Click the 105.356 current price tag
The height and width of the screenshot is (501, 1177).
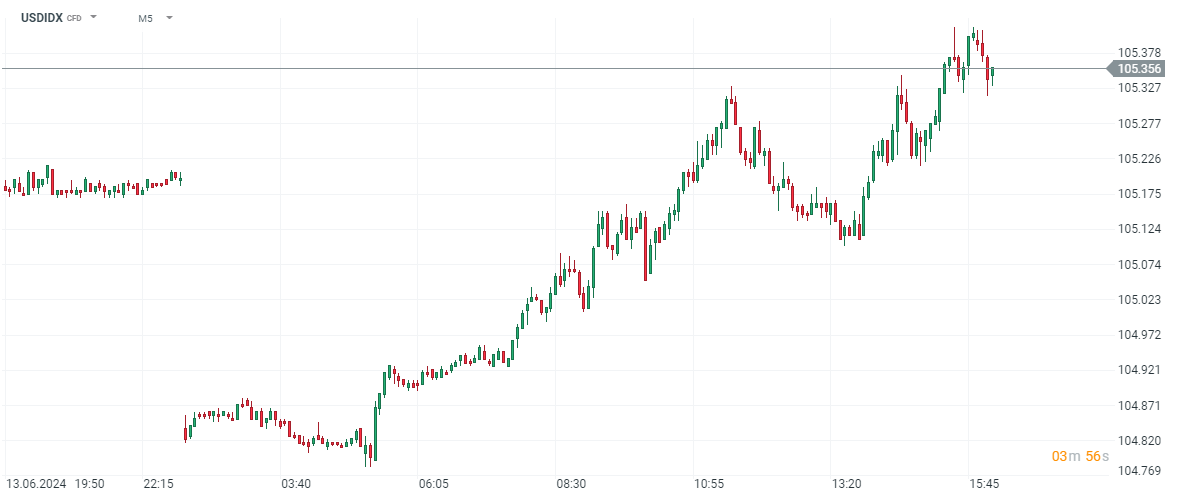click(1139, 69)
